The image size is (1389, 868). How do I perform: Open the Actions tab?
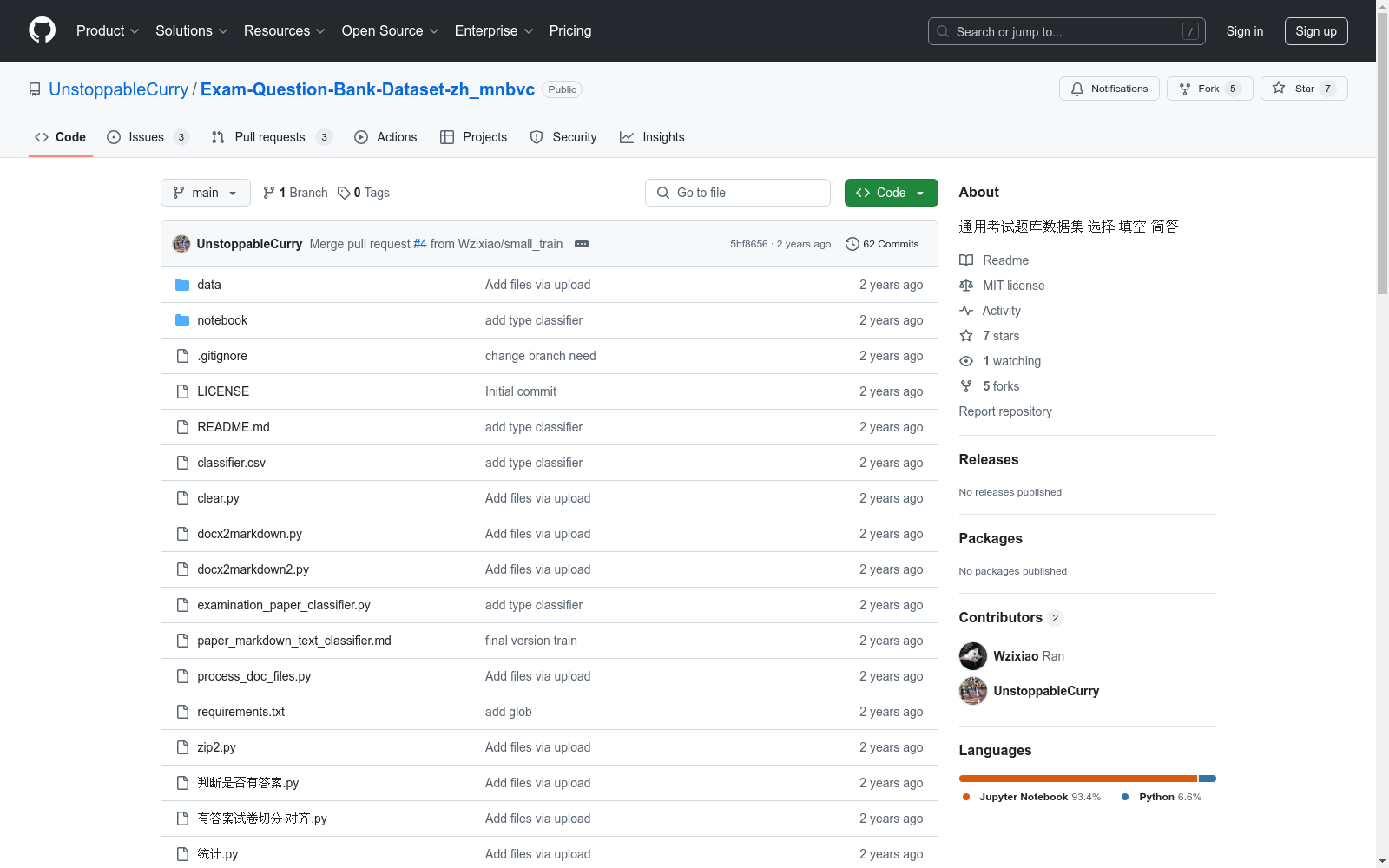click(385, 137)
